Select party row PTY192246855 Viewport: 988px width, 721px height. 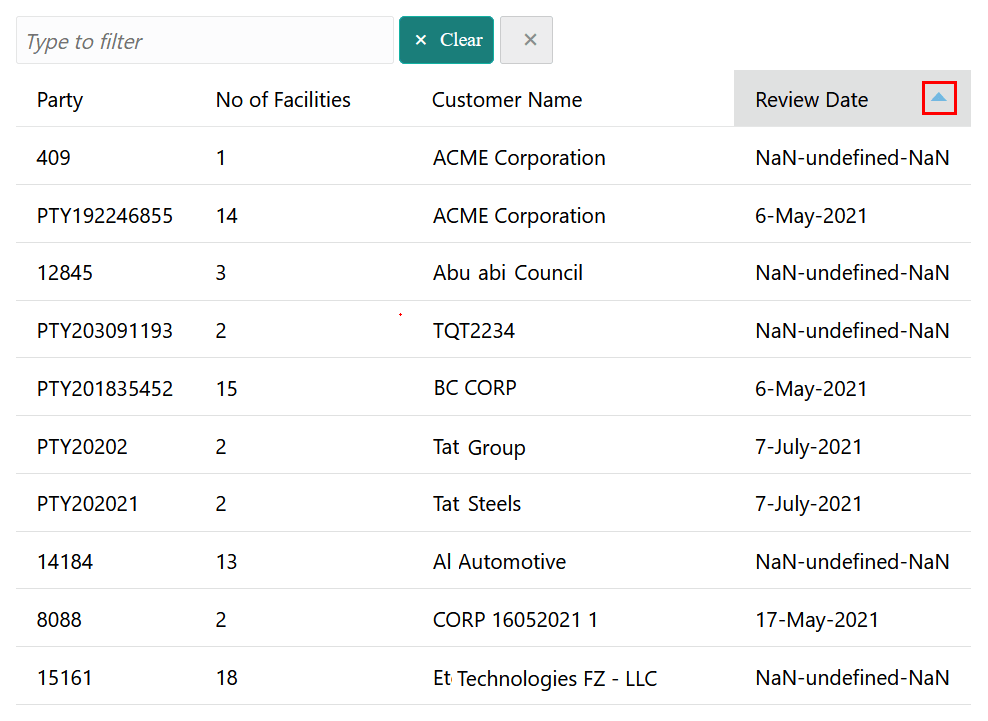pyautogui.click(x=105, y=216)
